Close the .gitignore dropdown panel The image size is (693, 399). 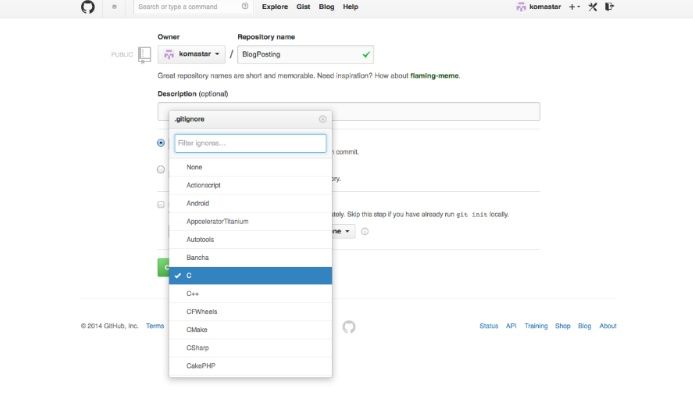322,119
